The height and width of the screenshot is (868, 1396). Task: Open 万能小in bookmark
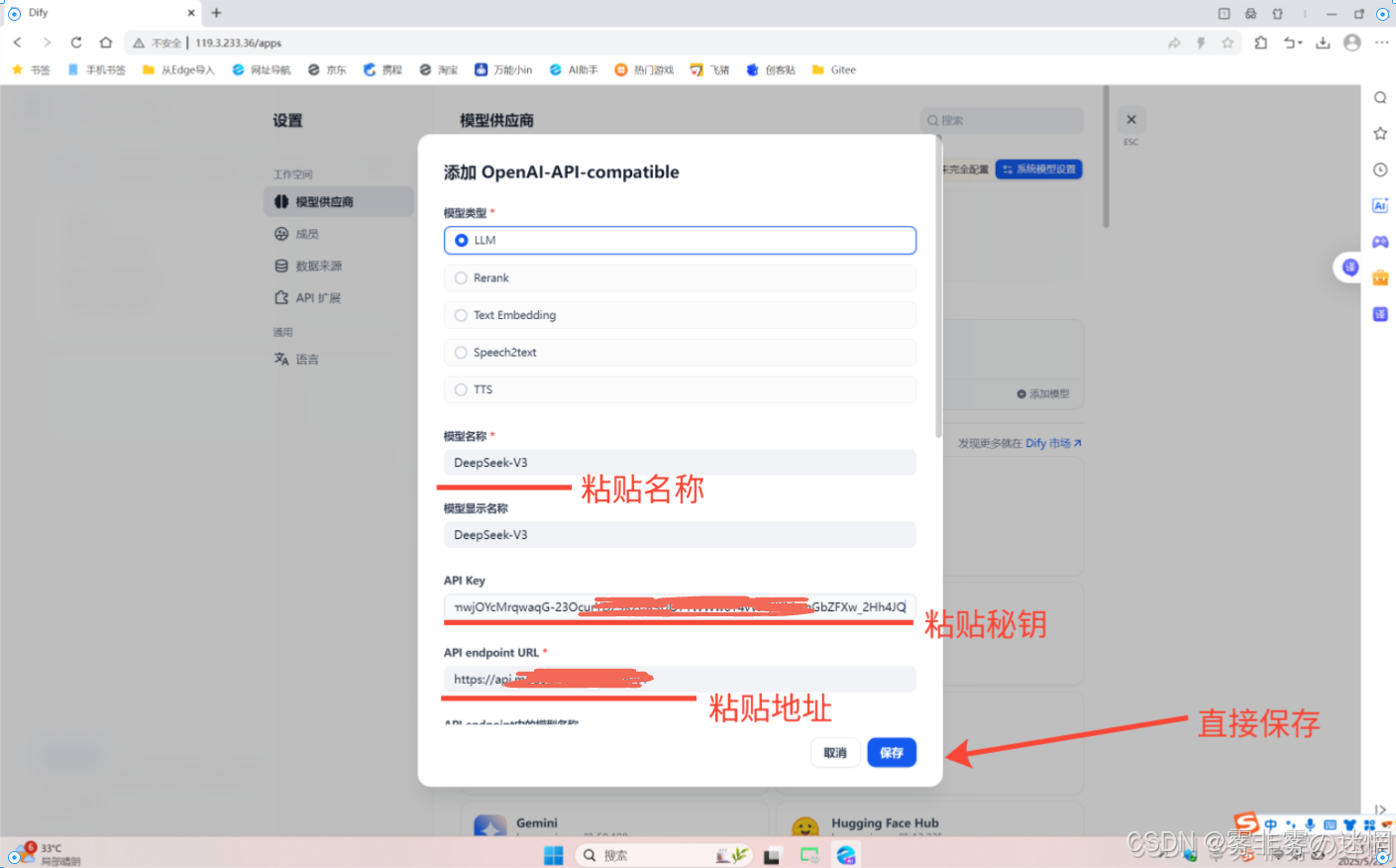[x=503, y=70]
